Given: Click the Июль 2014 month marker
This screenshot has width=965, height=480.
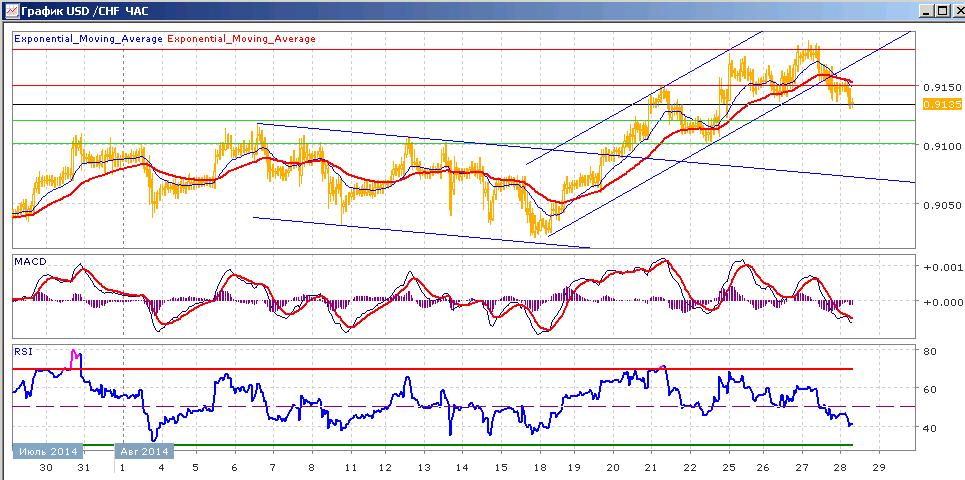Looking at the screenshot, I should click(48, 451).
